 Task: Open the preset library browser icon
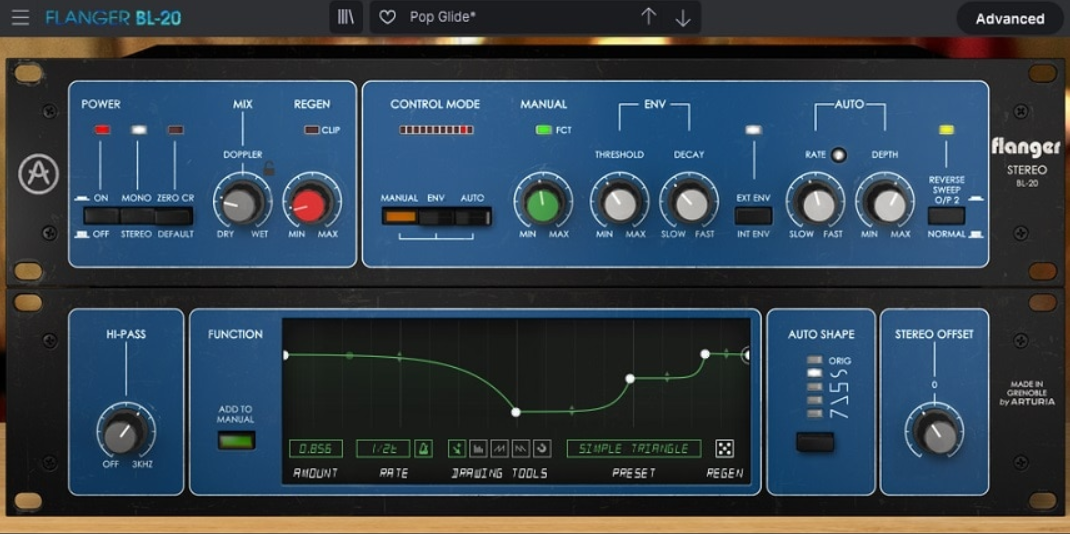346,18
